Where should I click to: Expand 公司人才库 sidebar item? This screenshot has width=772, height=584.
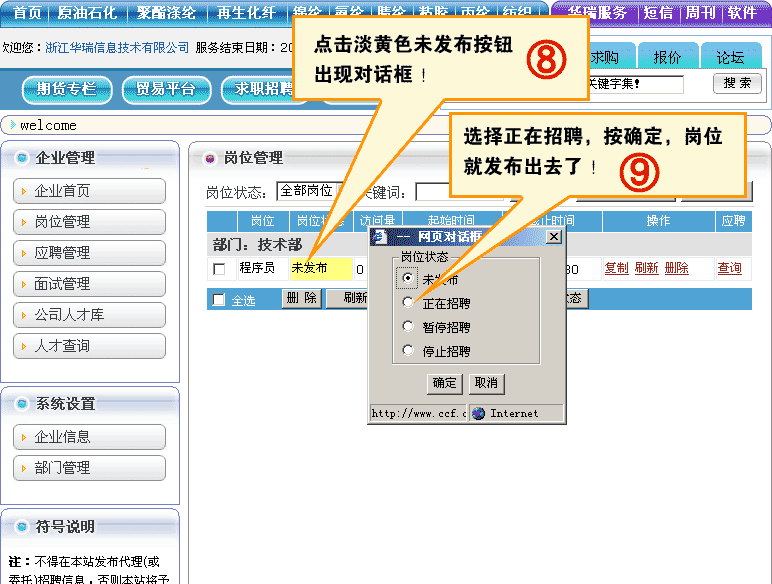pos(90,315)
